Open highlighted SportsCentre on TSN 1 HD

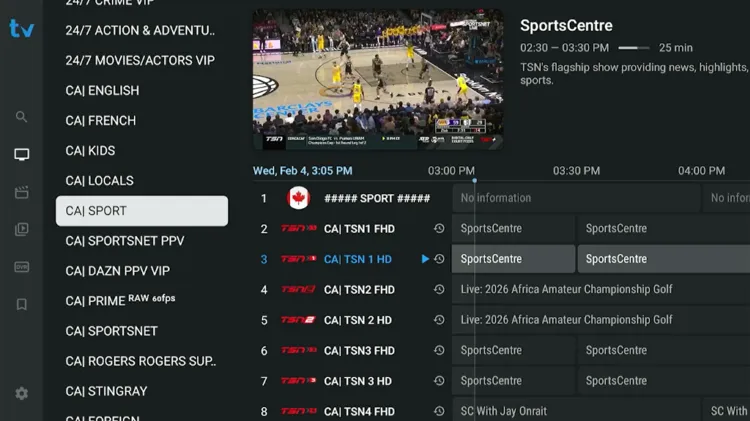pos(513,259)
